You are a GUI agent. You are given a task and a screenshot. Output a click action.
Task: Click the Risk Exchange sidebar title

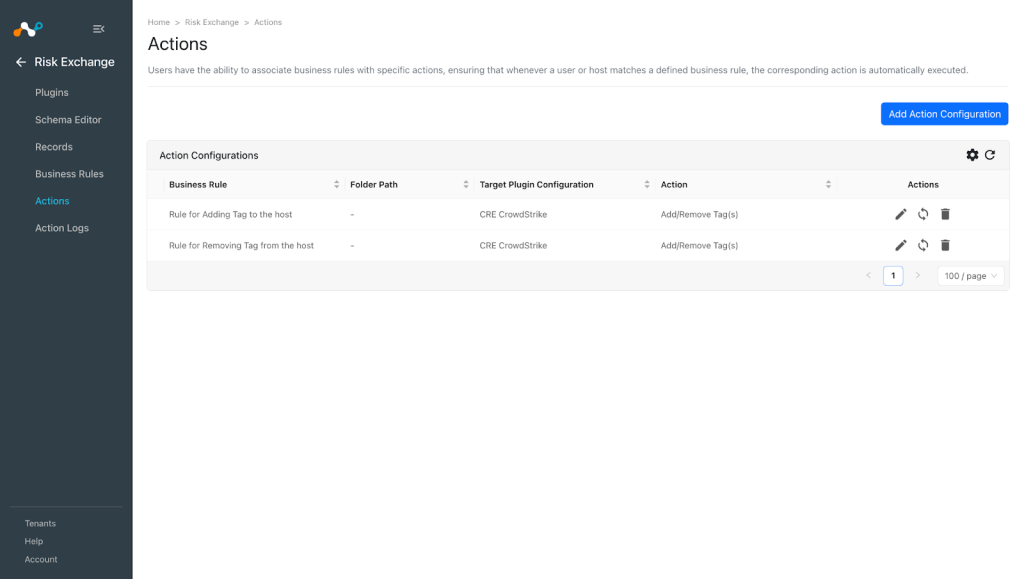pyautogui.click(x=74, y=62)
